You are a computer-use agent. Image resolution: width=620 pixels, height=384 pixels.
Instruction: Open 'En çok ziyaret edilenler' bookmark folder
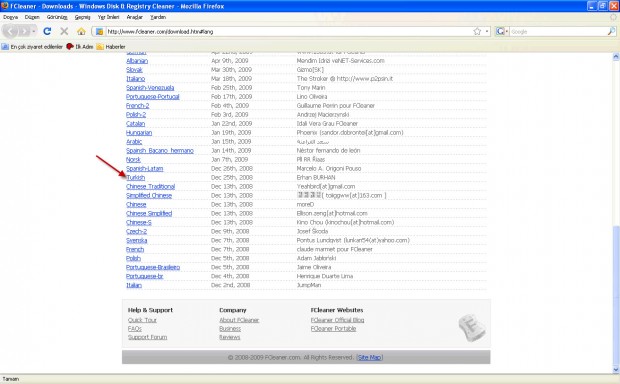tap(32, 47)
